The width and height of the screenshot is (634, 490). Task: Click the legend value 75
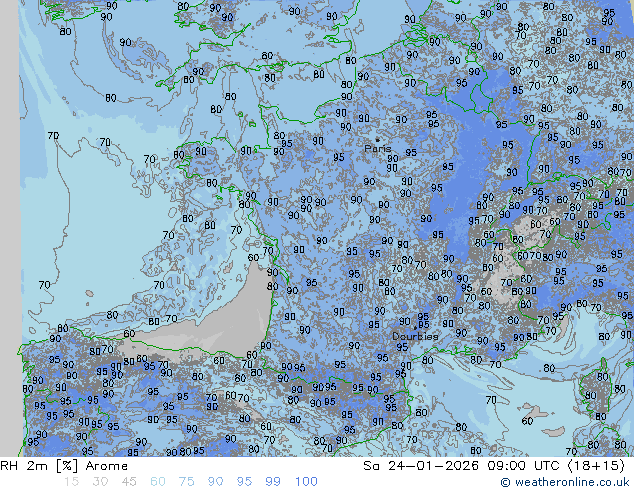coord(186,482)
